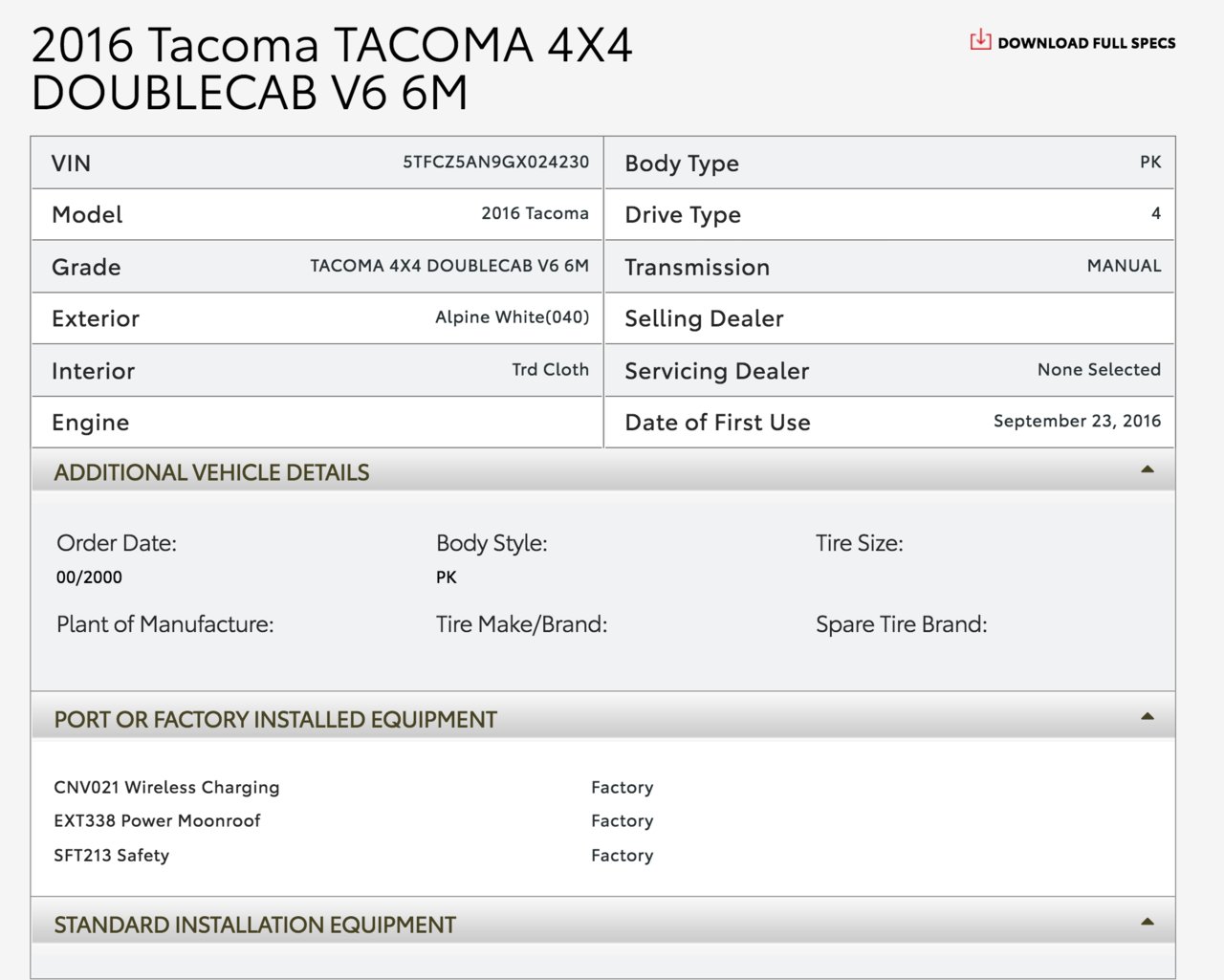Screen dimensions: 1224x980
Task: Collapse the Port or Factory Installed Equipment section
Action: (1147, 716)
